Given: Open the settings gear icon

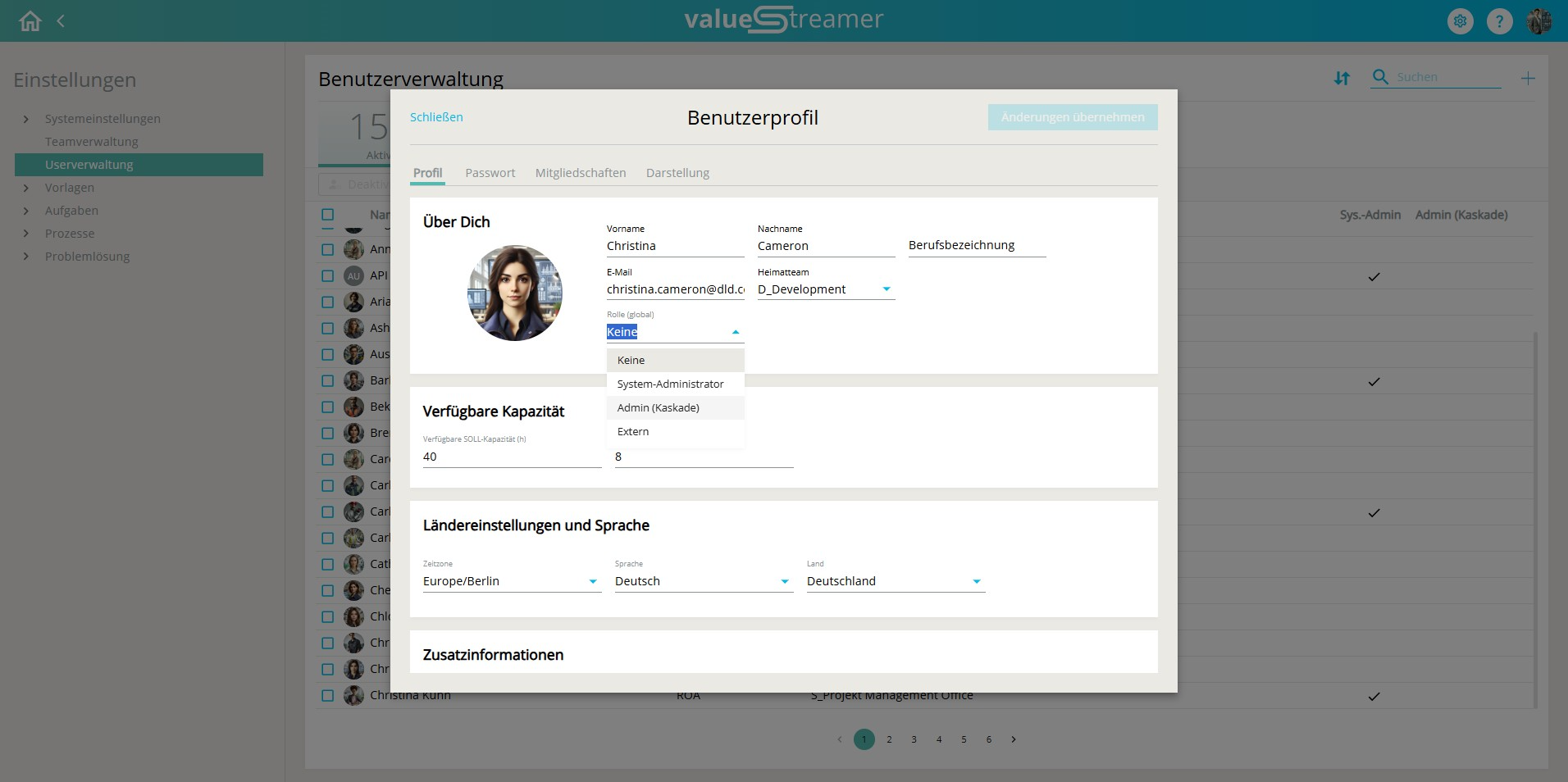Looking at the screenshot, I should point(1460,21).
